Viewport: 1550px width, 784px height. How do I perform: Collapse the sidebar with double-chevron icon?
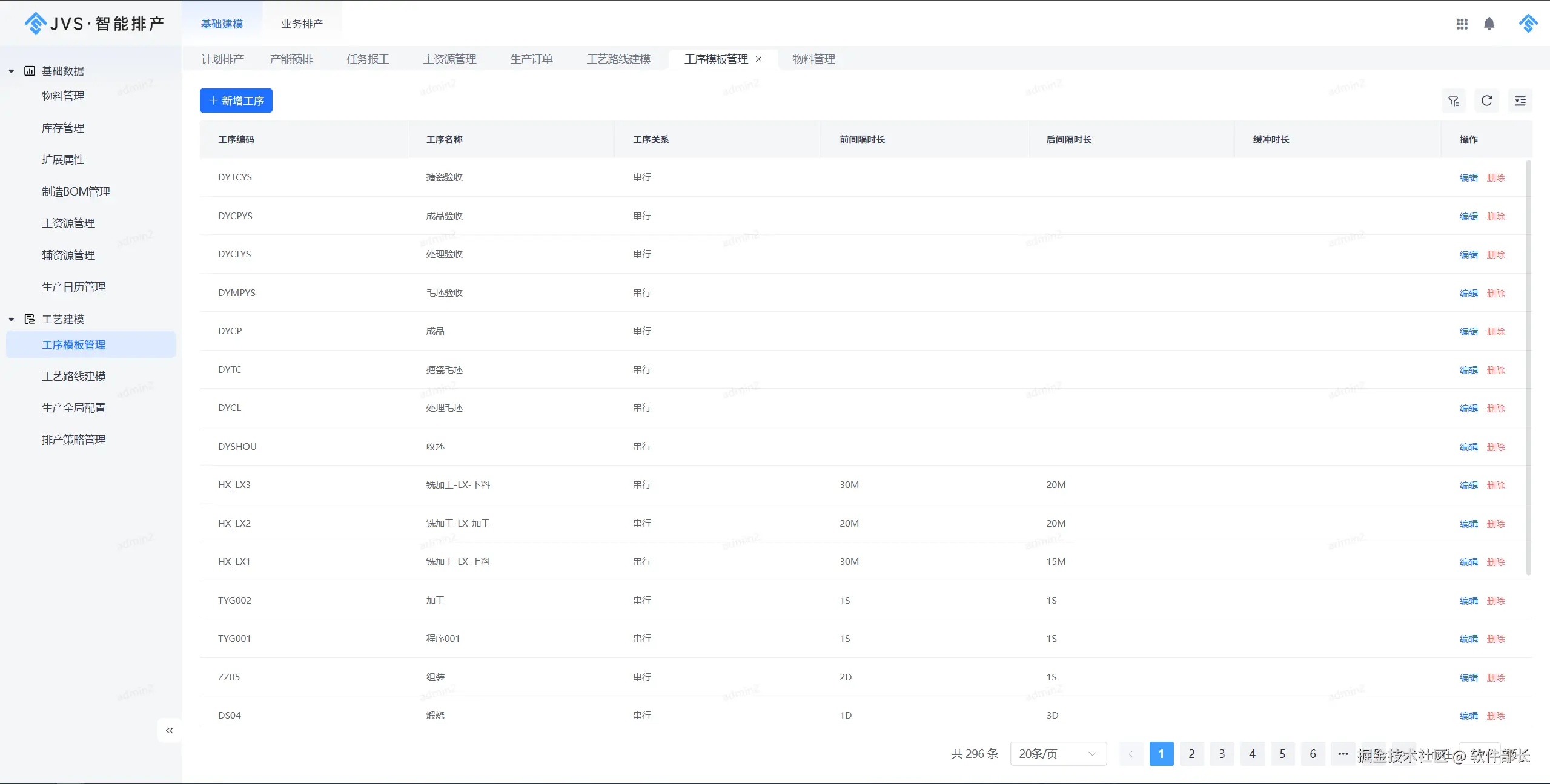pyautogui.click(x=170, y=731)
